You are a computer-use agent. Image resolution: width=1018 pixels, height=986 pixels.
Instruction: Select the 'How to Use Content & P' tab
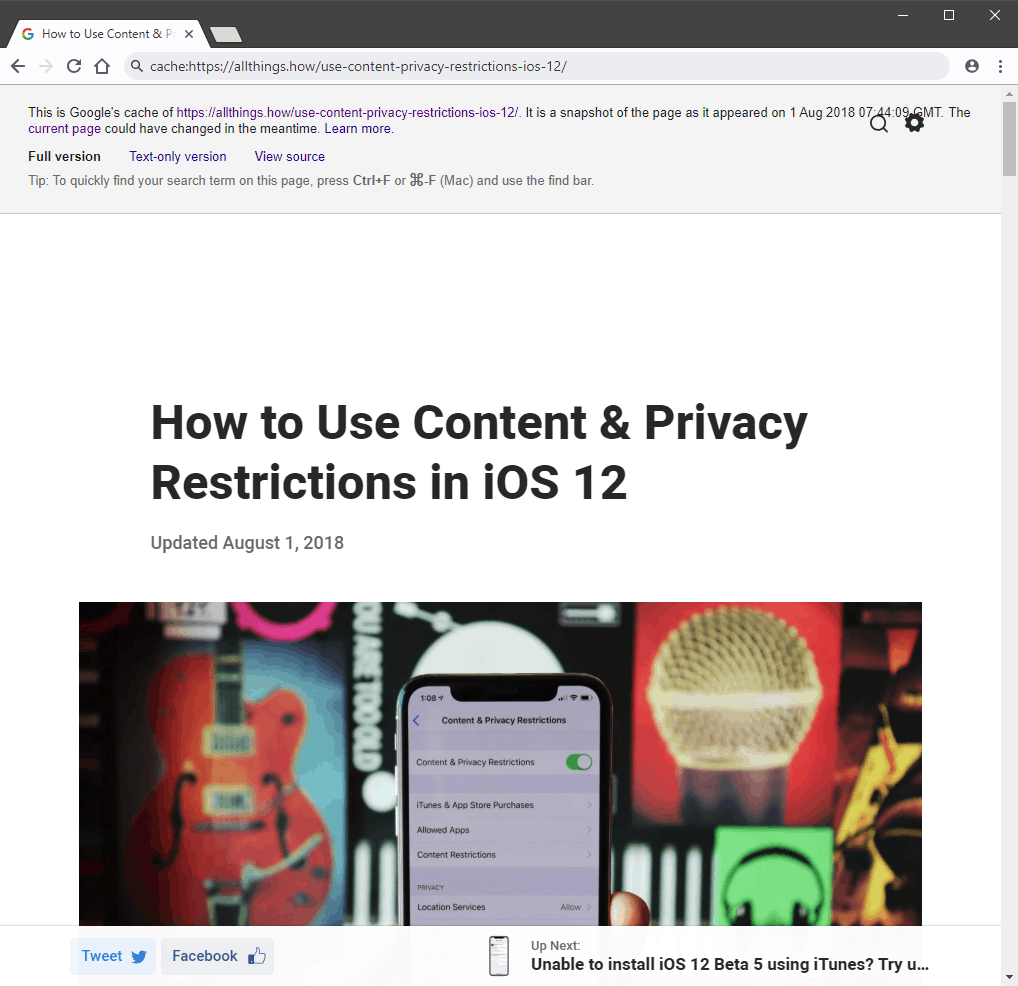point(108,34)
